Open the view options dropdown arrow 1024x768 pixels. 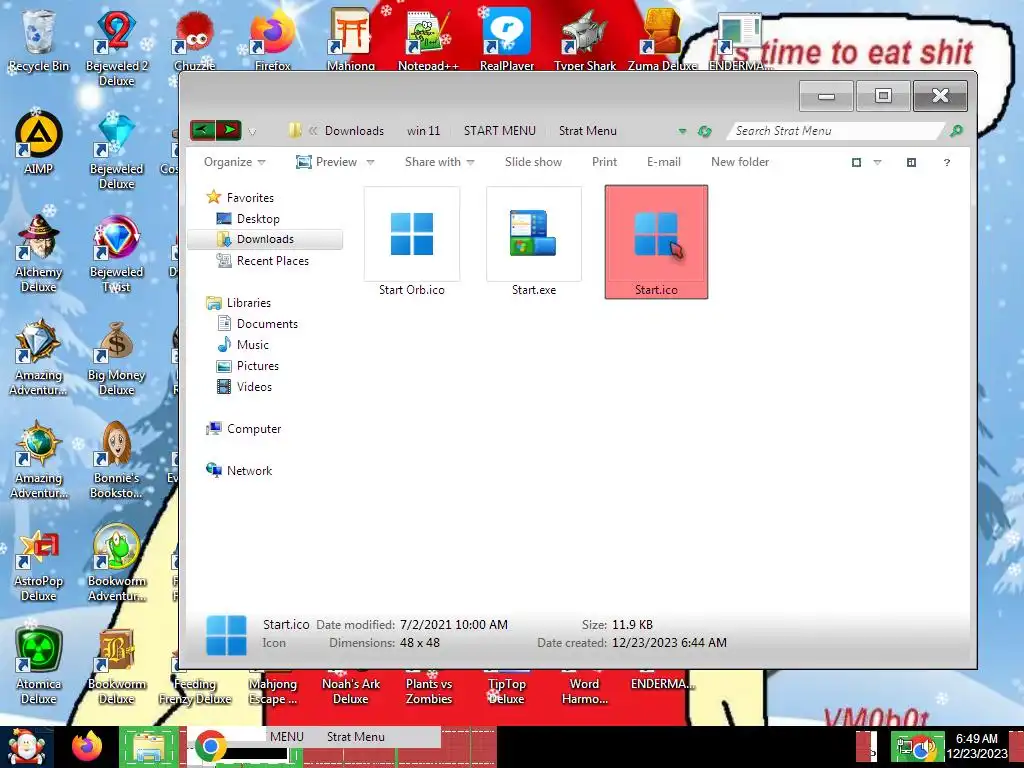click(878, 163)
